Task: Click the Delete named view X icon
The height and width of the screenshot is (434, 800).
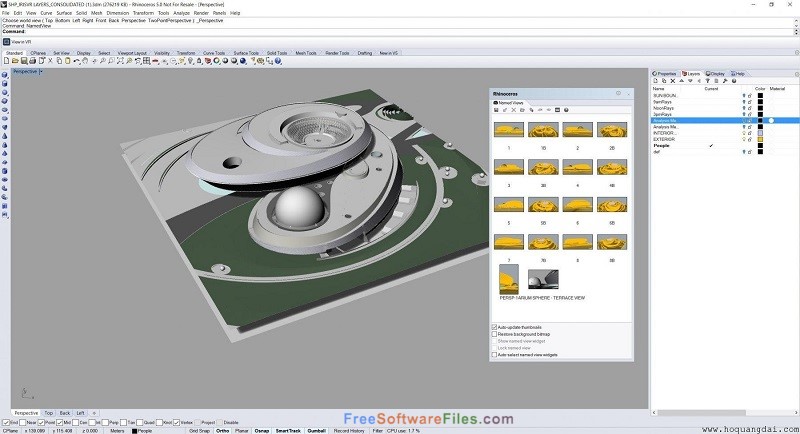Action: pos(514,110)
